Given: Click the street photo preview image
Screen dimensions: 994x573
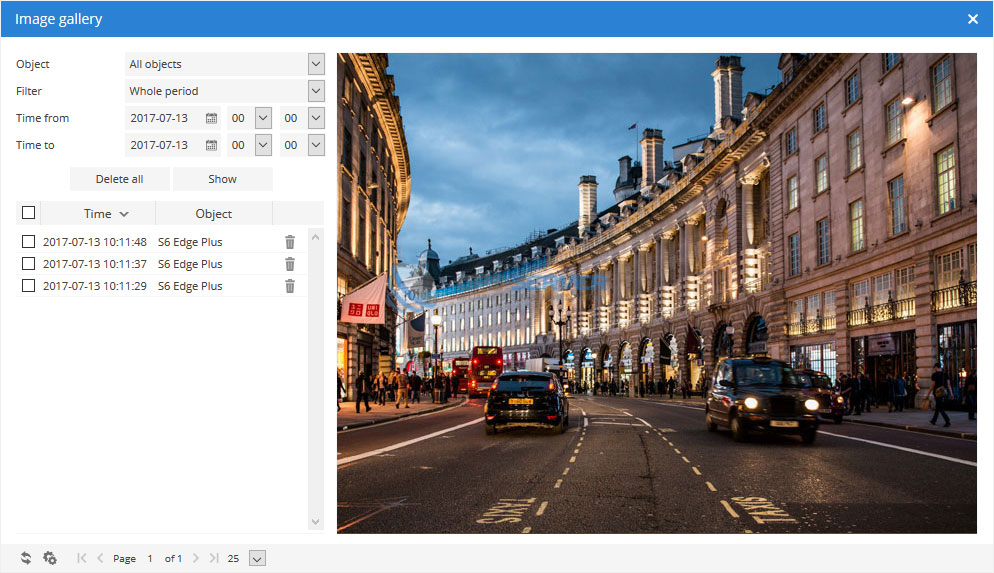Looking at the screenshot, I should point(656,293).
